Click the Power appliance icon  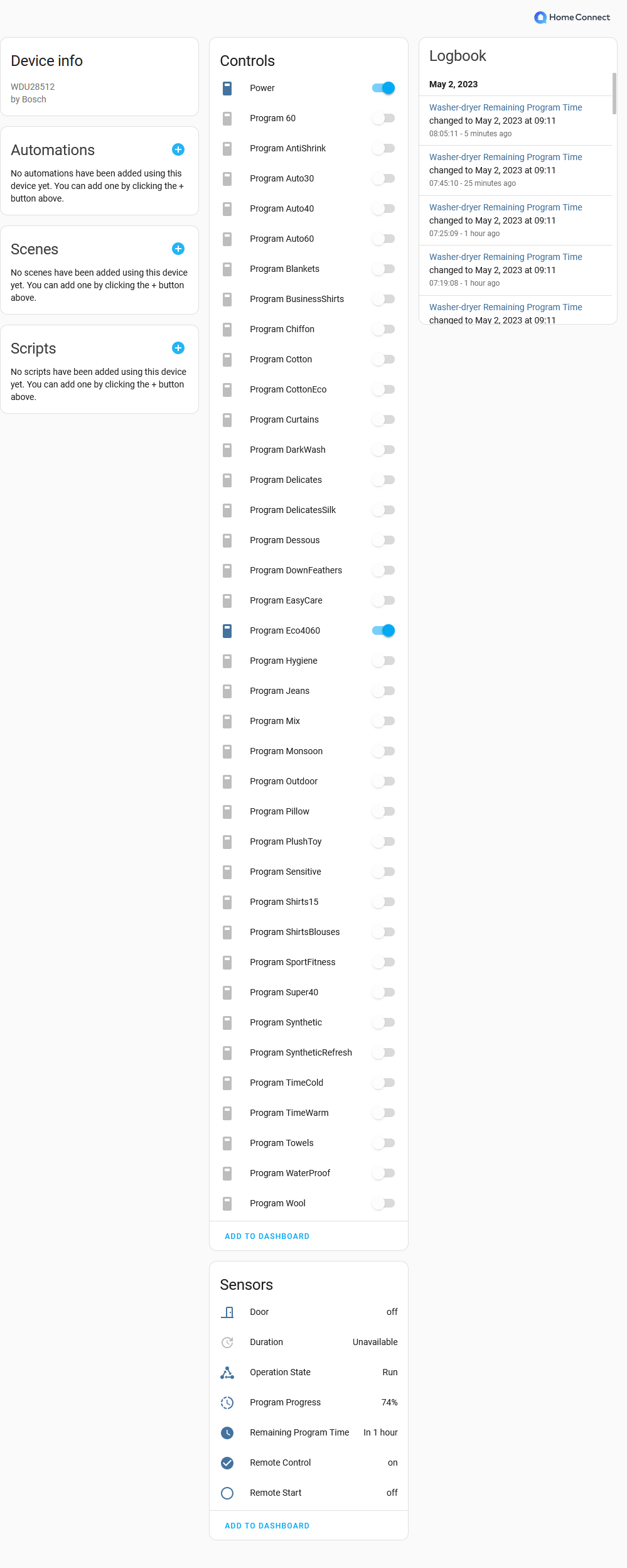click(227, 88)
